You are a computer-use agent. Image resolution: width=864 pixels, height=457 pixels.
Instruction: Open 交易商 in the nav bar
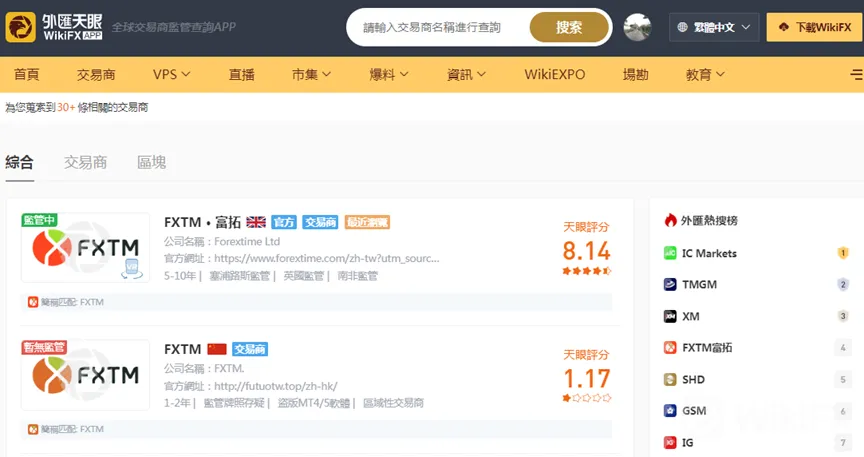96,74
